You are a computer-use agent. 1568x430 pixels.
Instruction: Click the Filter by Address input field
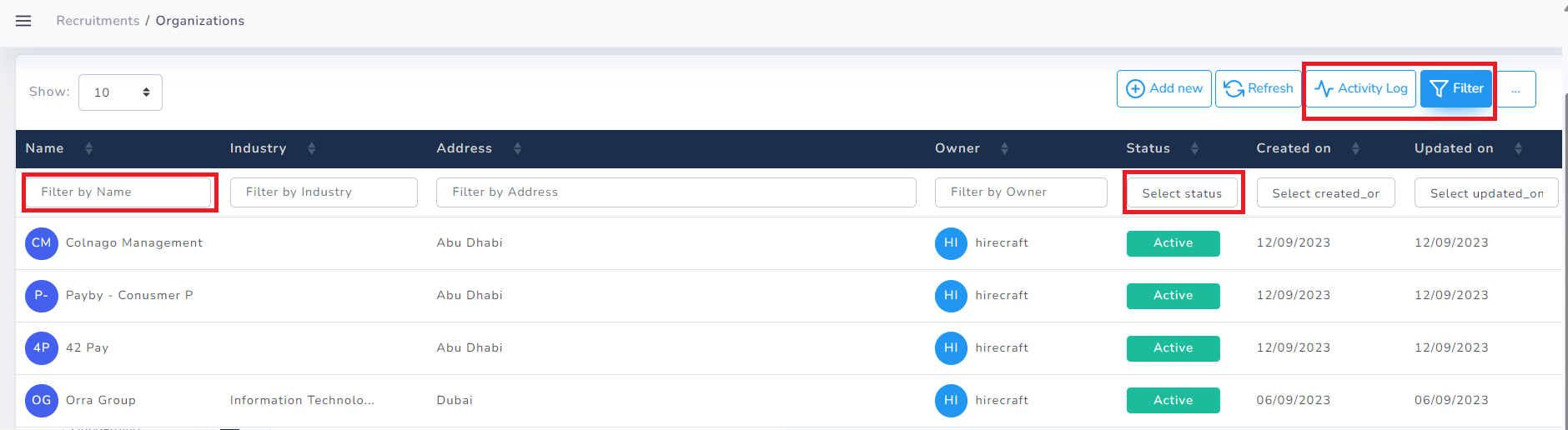pos(676,192)
